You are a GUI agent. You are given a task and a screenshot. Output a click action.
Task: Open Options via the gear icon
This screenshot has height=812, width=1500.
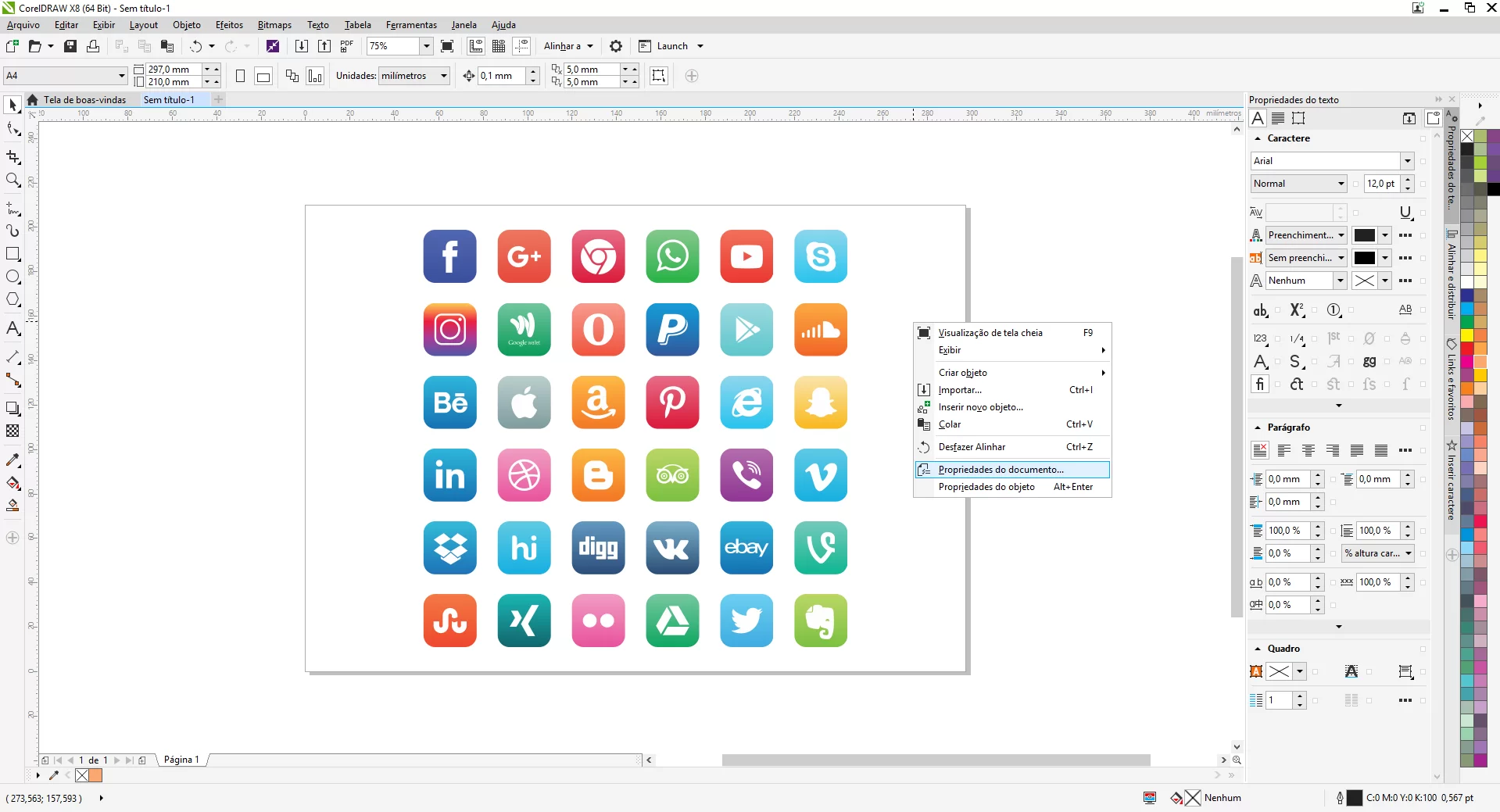pyautogui.click(x=616, y=46)
